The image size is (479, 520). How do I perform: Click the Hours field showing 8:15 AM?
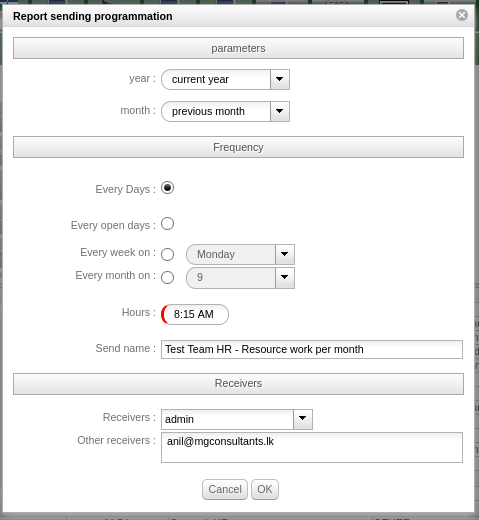(x=195, y=314)
